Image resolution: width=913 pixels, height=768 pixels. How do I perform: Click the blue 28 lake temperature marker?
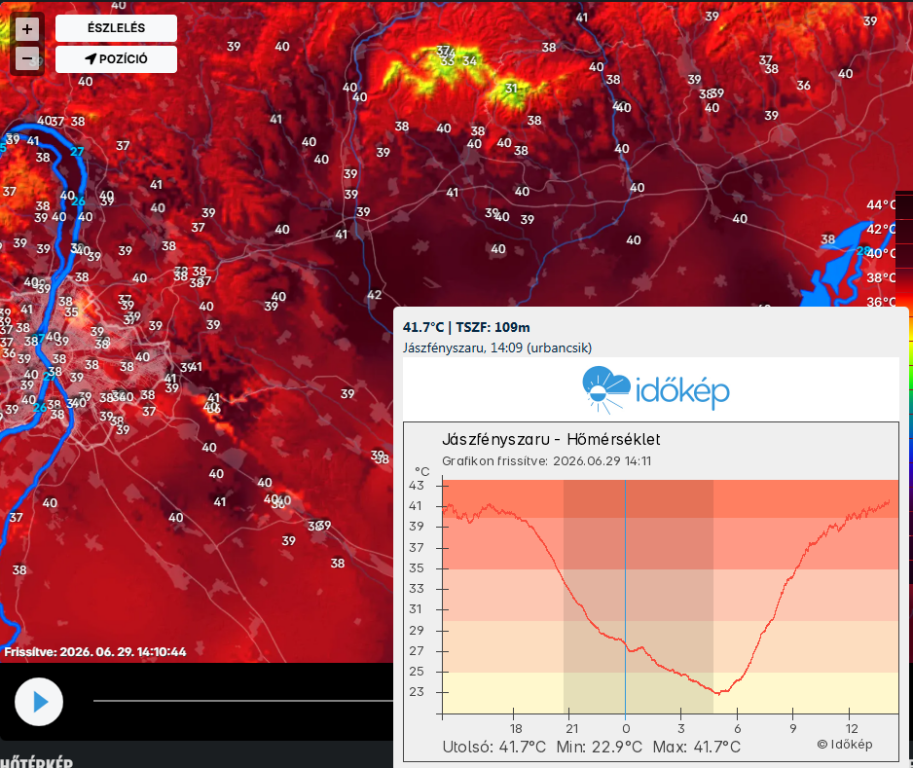863,251
